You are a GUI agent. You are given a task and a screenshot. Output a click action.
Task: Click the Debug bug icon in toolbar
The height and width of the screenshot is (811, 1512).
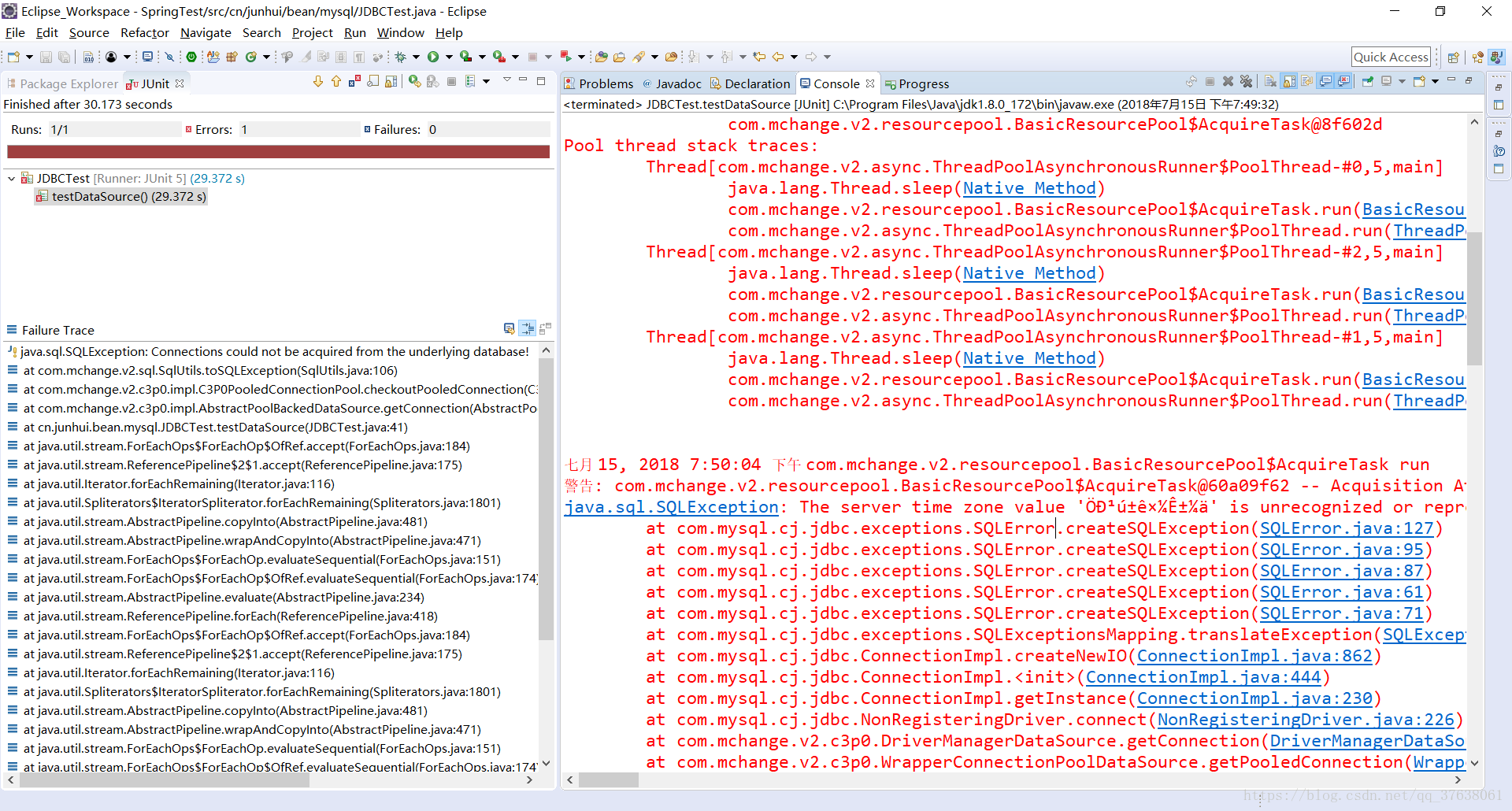pos(400,57)
